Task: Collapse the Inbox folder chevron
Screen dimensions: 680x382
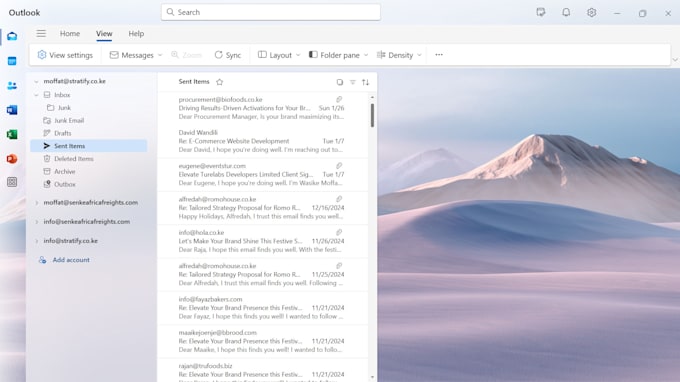Action: 36,95
